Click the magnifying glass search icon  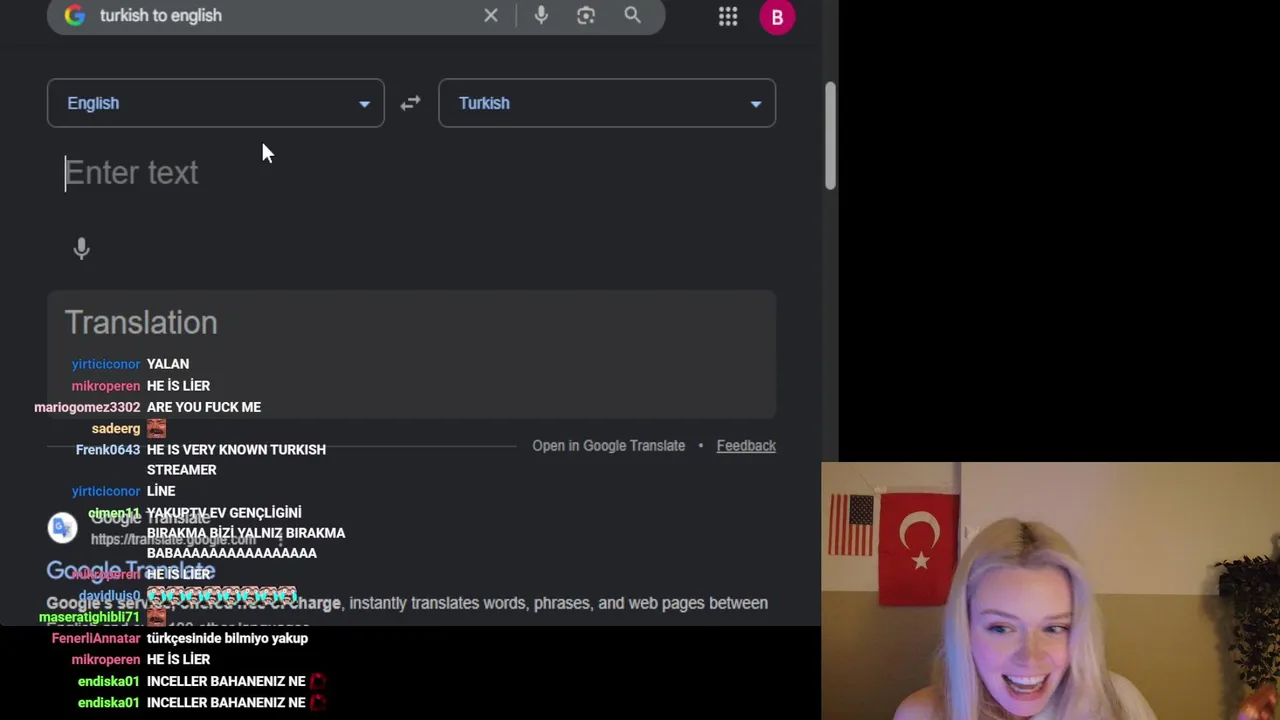[632, 15]
